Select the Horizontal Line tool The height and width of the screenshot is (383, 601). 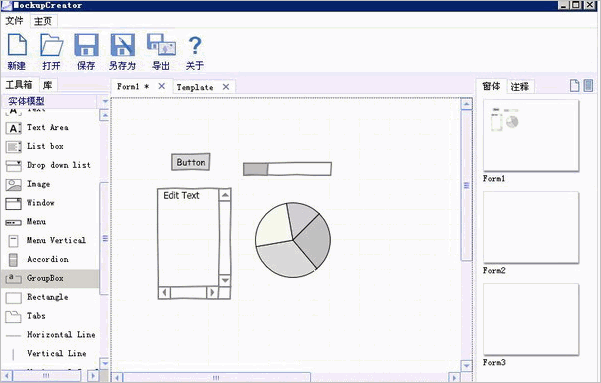[x=50, y=335]
